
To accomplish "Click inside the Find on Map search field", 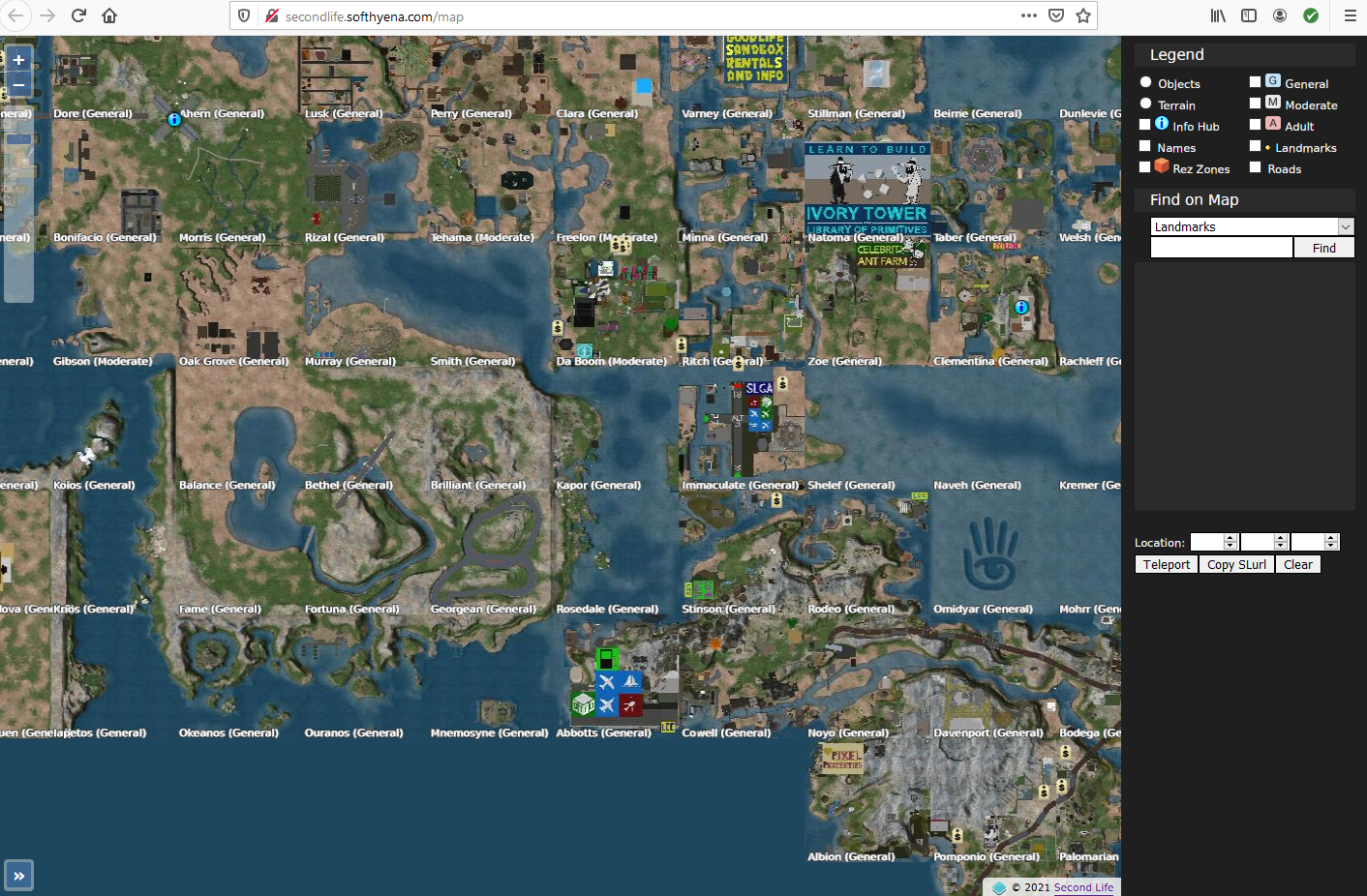I will coord(1221,247).
